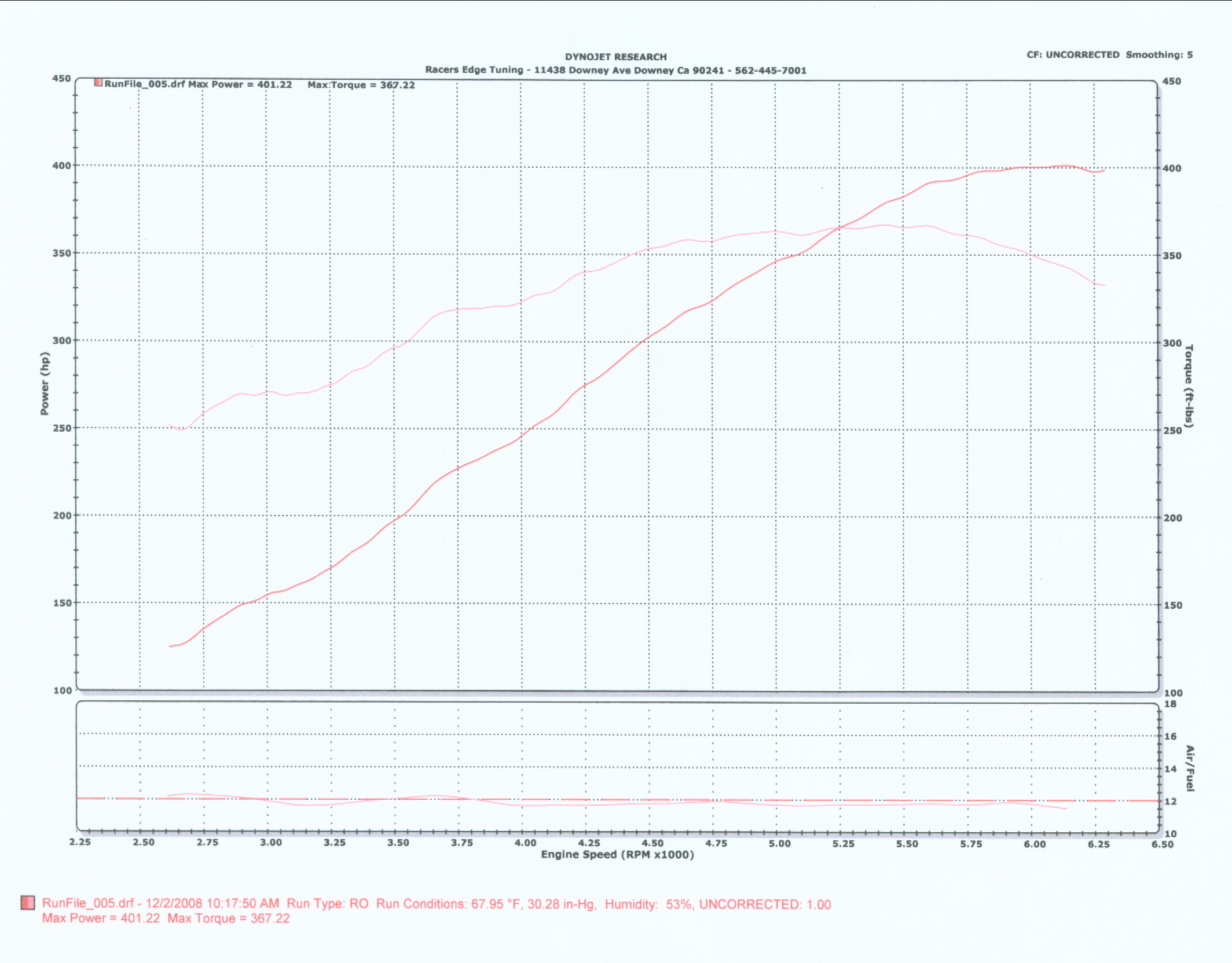Click the red run swatch in footer

point(27,903)
